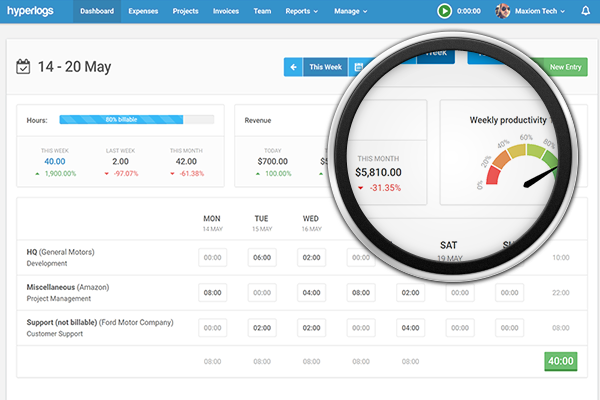Screen dimensions: 600x400
Task: Click the Development task label
Action: (x=47, y=263)
